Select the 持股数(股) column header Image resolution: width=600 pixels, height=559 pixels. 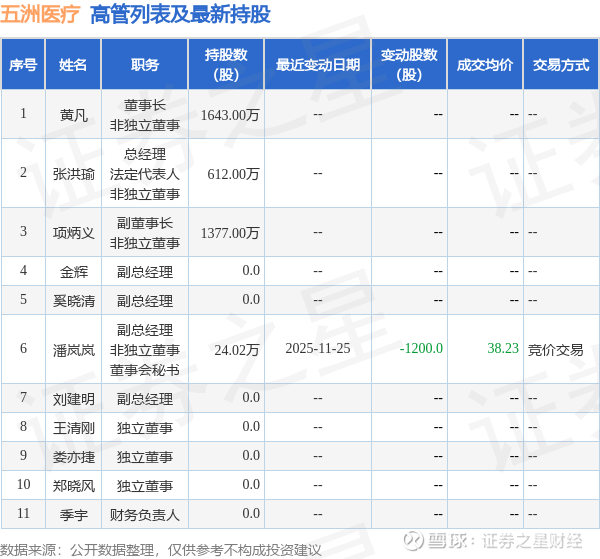[226, 64]
